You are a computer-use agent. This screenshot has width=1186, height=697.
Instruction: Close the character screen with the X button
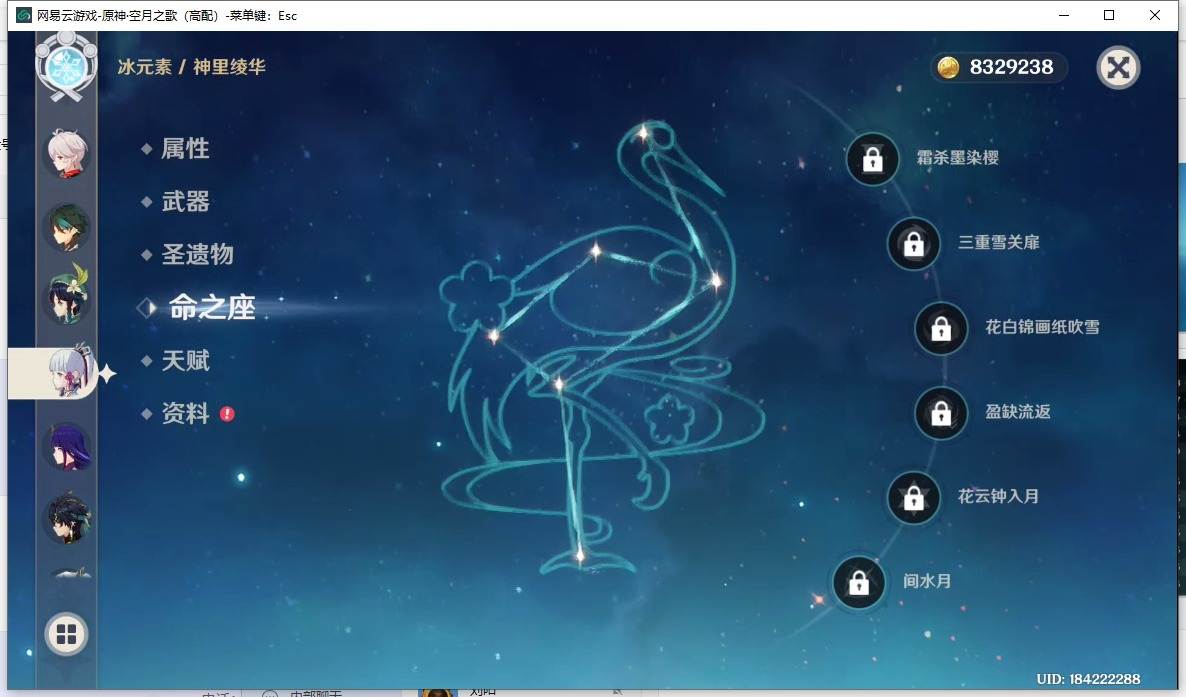pyautogui.click(x=1118, y=67)
